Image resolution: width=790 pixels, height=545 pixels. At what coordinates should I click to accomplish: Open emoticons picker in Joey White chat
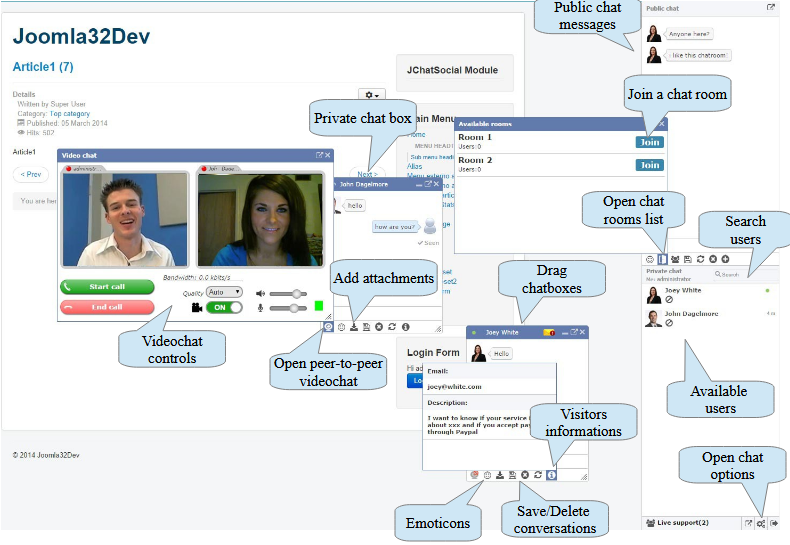pos(485,474)
